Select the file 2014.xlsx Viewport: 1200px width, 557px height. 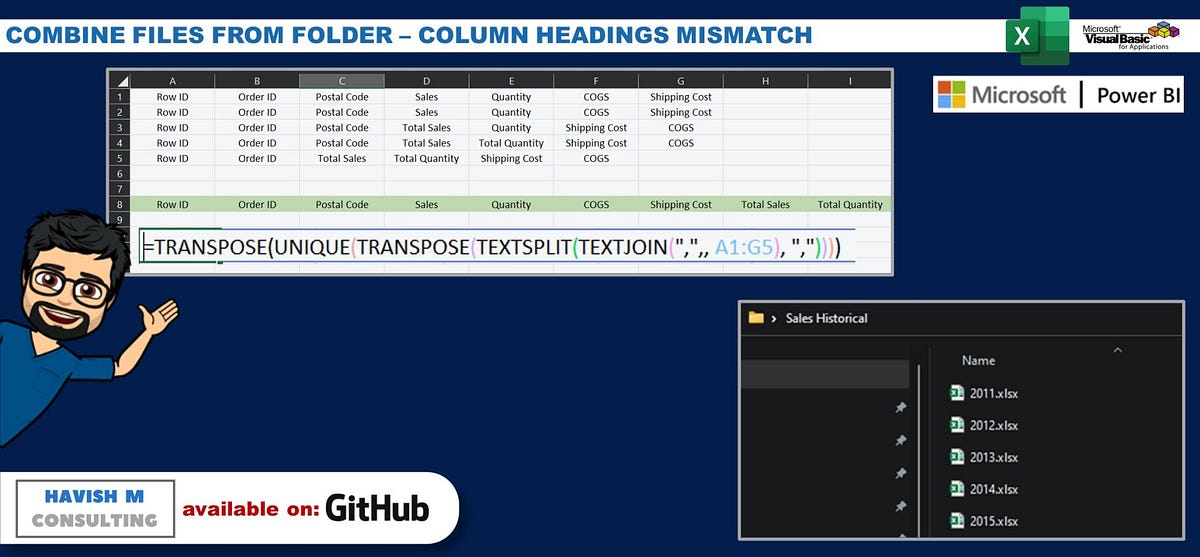[x=994, y=489]
